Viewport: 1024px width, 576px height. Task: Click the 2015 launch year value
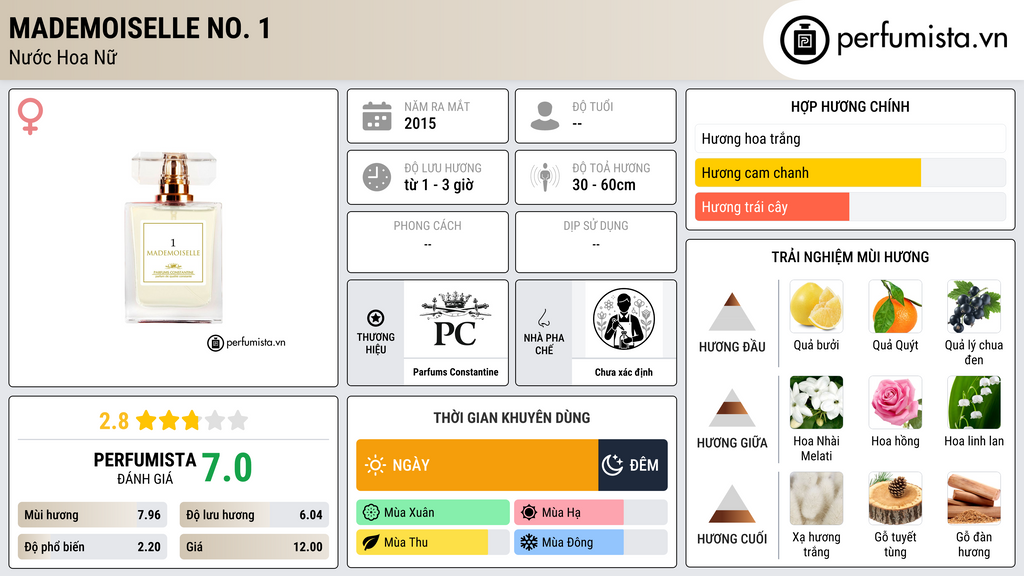(420, 123)
